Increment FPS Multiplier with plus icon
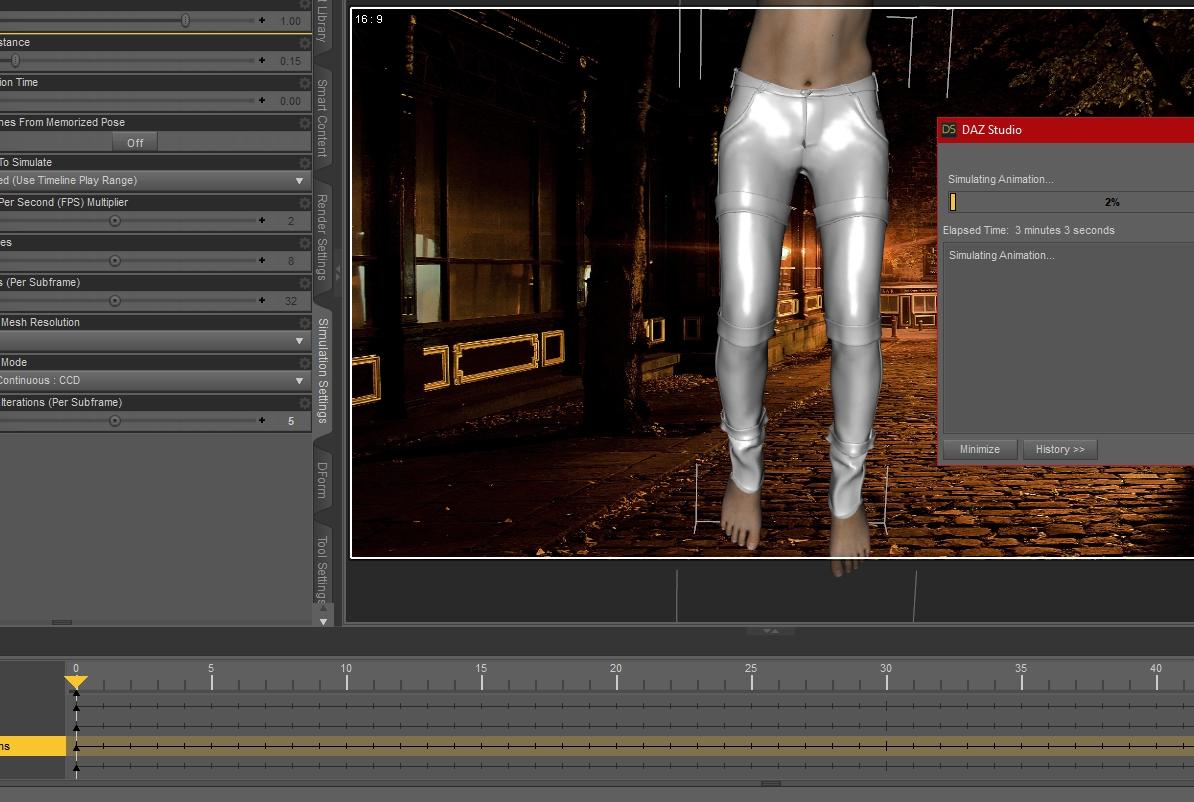This screenshot has height=802, width=1194. coord(262,221)
